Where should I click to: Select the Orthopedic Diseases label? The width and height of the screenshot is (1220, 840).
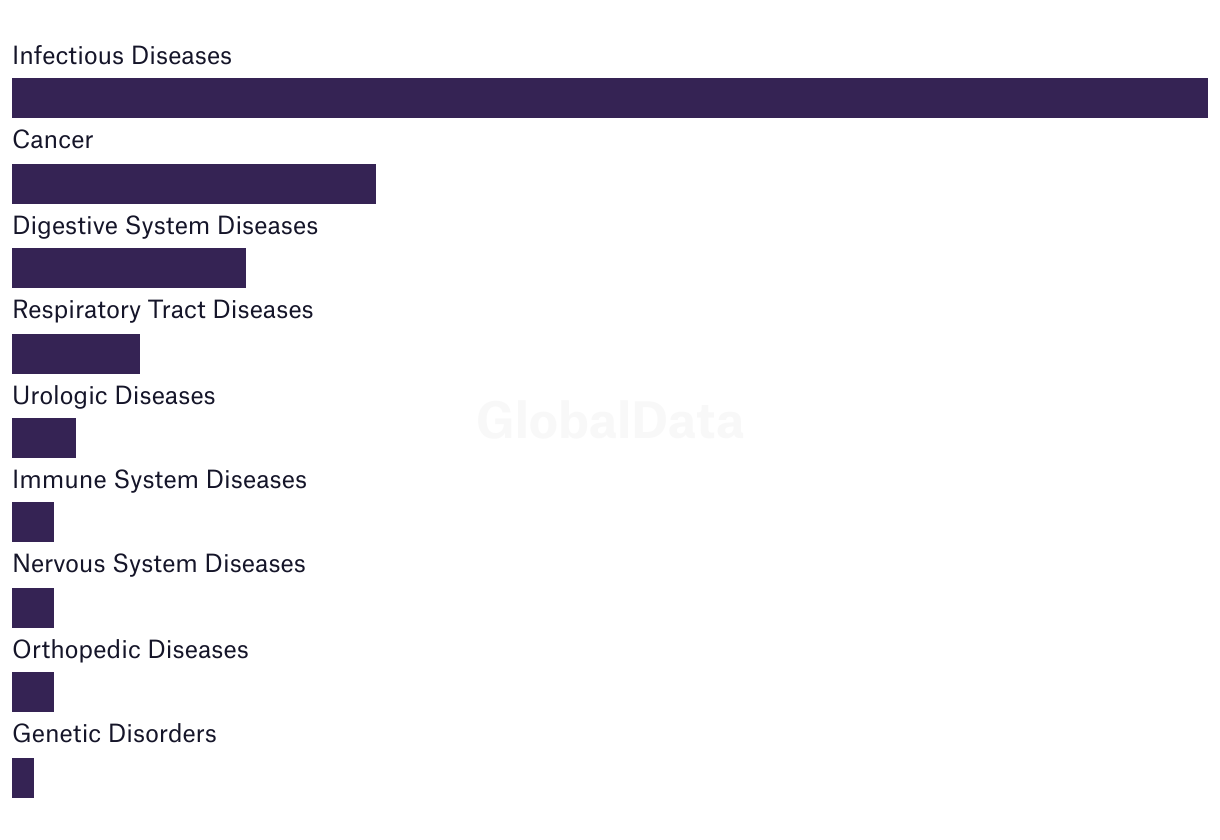[x=131, y=650]
